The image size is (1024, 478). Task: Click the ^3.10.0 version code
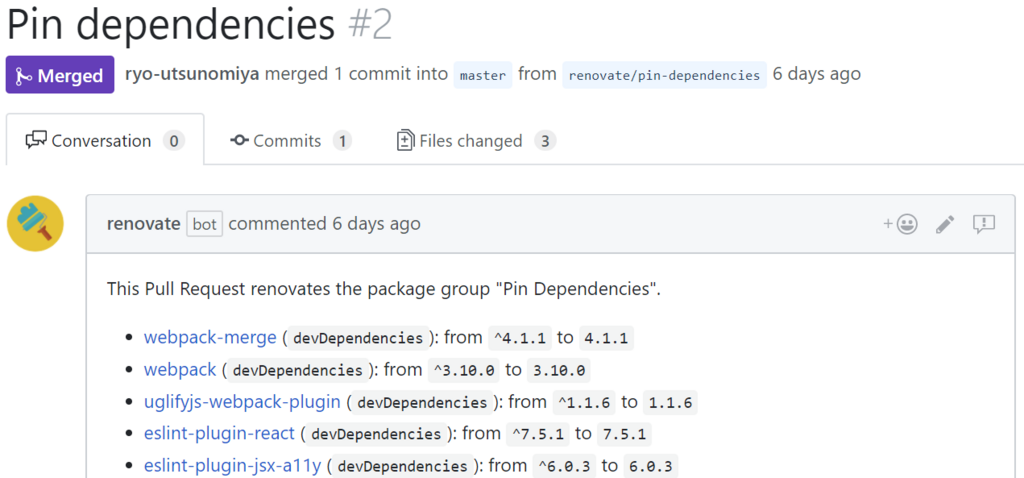click(464, 370)
